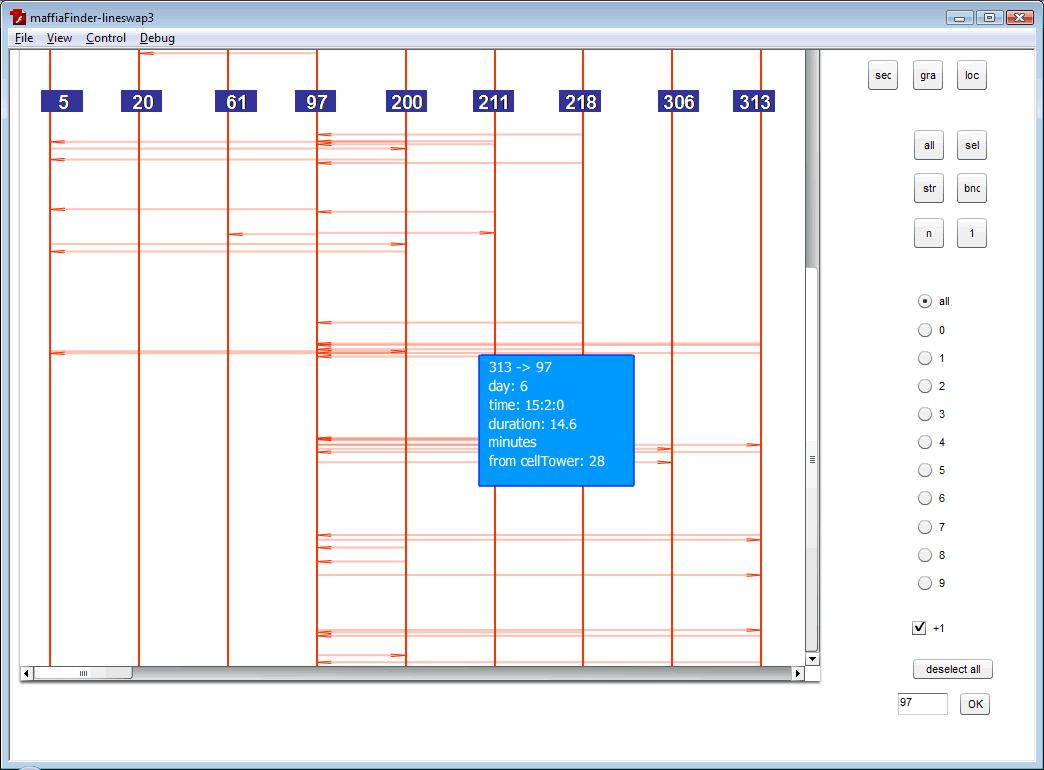Select radio option 3
The width and height of the screenshot is (1044, 770).
(x=925, y=414)
